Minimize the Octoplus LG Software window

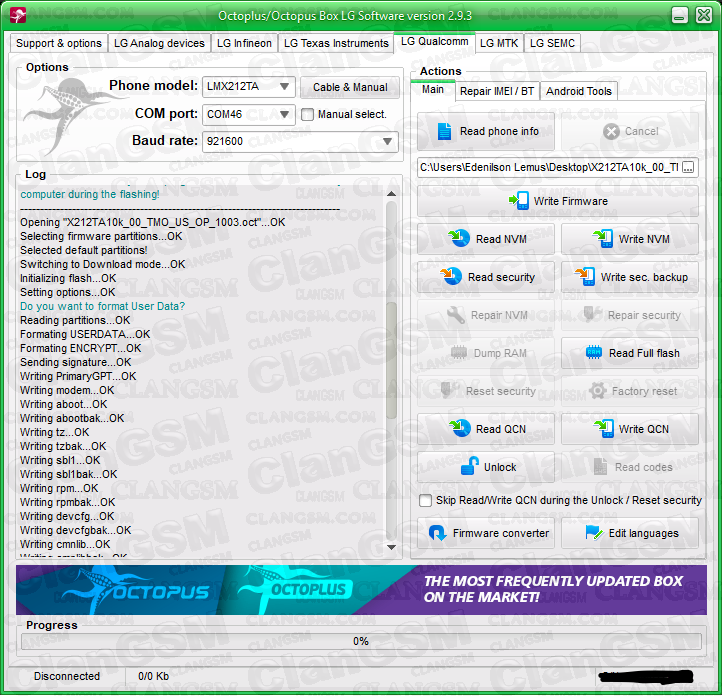point(679,15)
